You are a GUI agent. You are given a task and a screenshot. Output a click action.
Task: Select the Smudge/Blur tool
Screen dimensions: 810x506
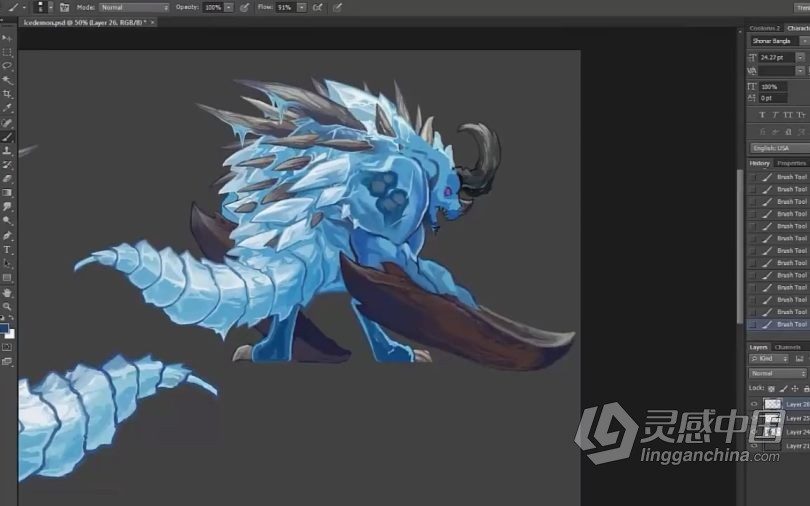click(7, 207)
